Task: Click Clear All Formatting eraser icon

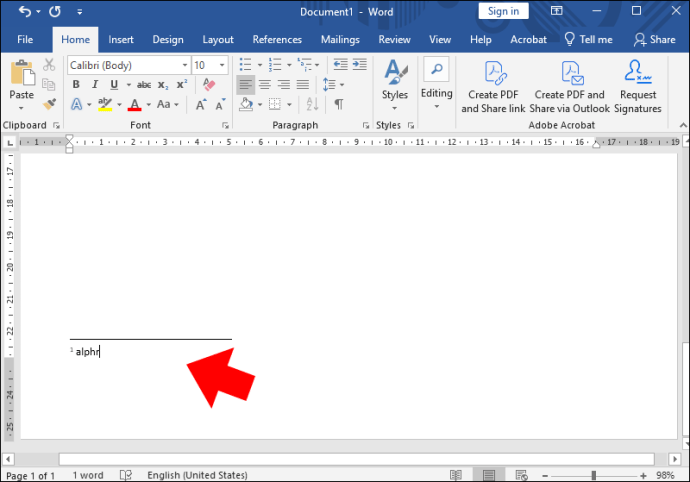Action: point(209,84)
